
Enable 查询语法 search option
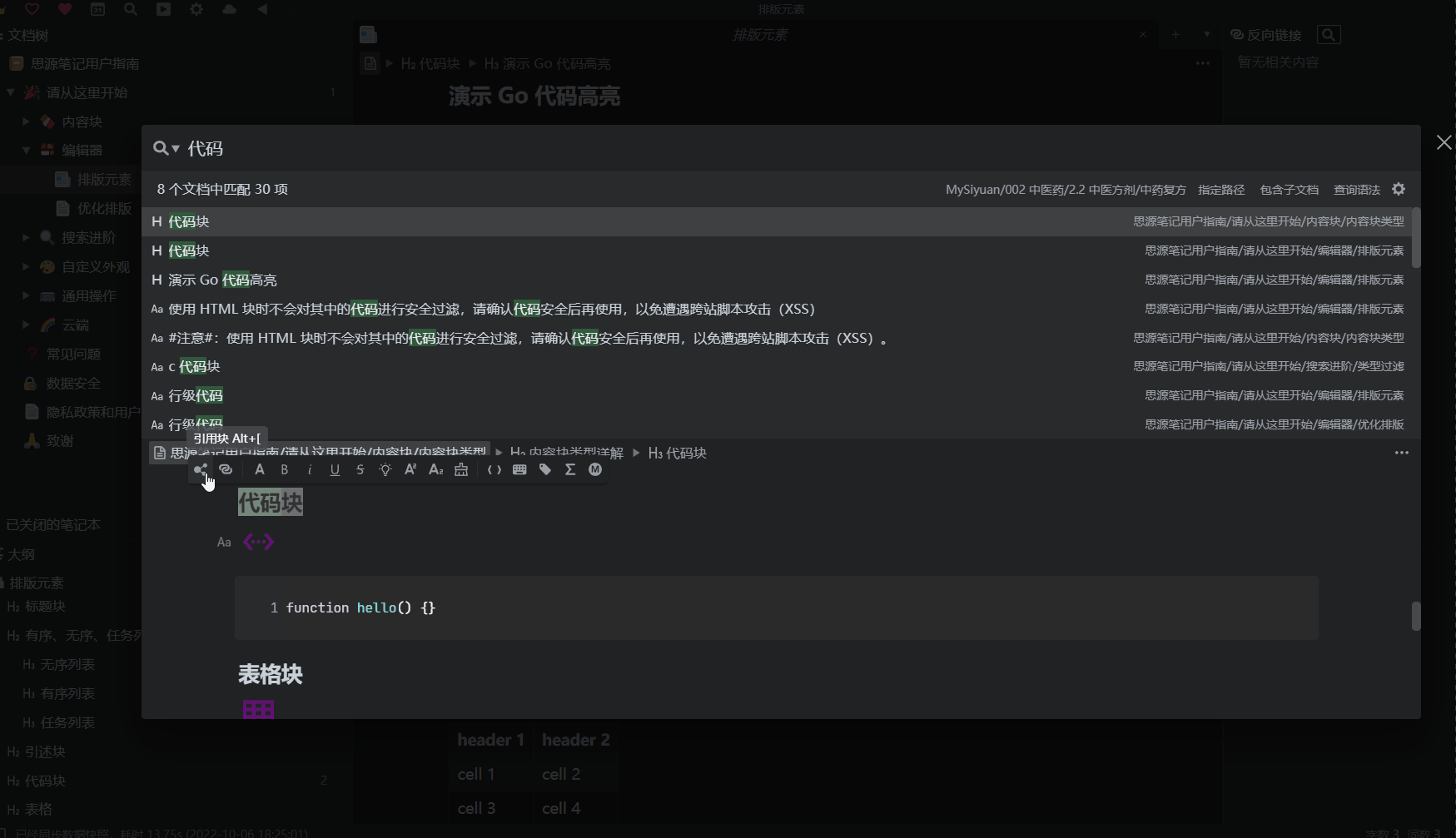click(x=1356, y=189)
